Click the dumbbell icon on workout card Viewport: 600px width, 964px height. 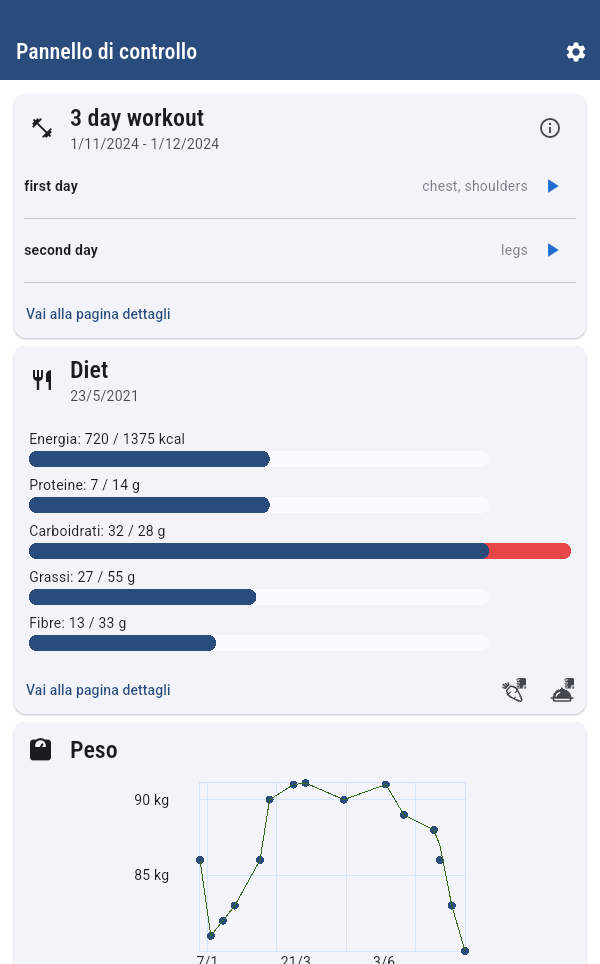[x=42, y=128]
